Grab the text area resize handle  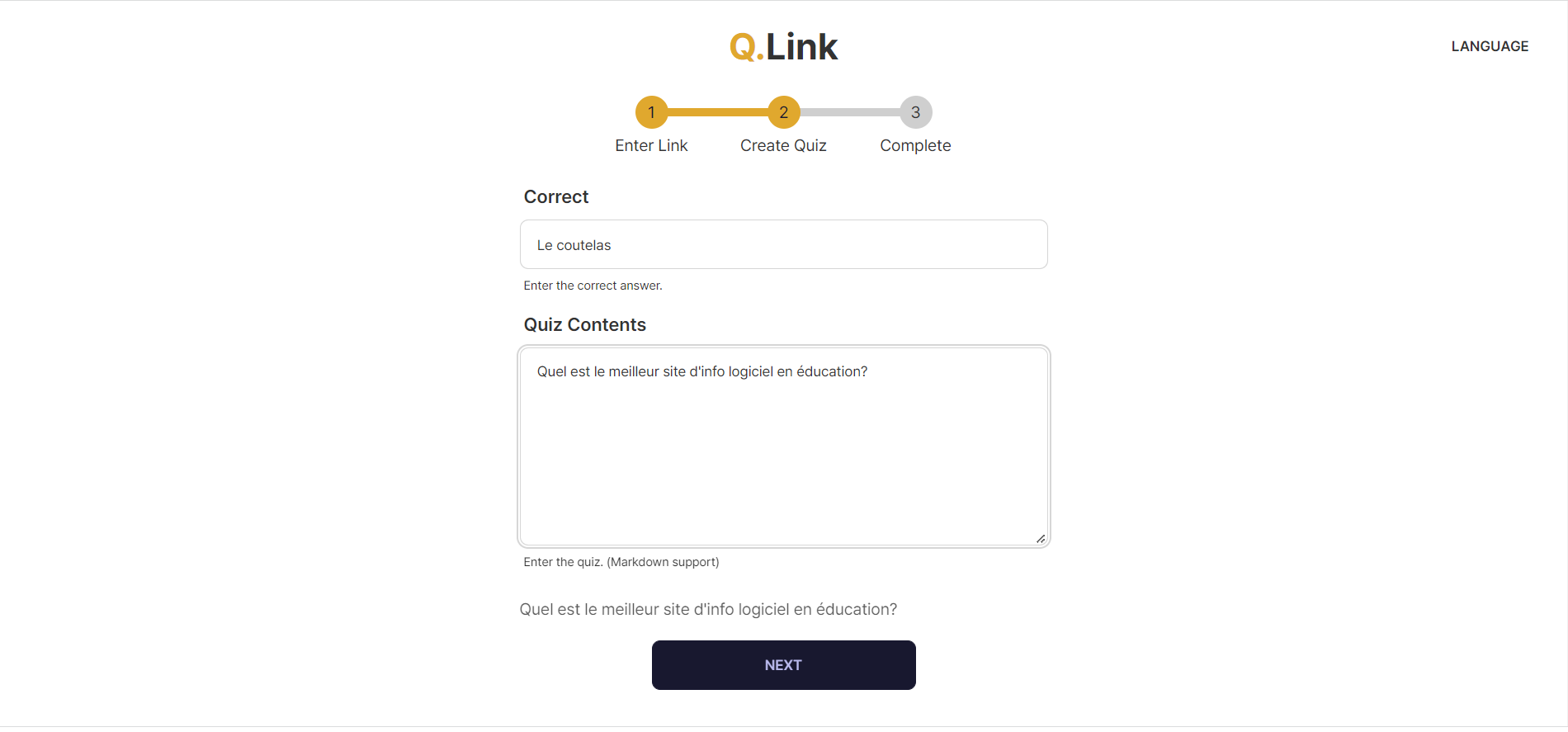[x=1041, y=539]
